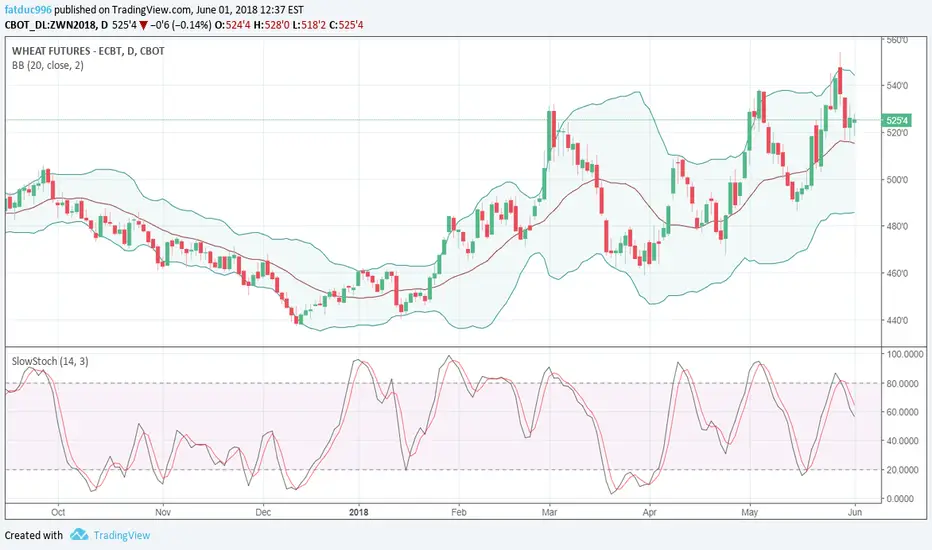Click the 500'0 price axis label
Viewport: 932px width, 550px height.
pos(897,180)
